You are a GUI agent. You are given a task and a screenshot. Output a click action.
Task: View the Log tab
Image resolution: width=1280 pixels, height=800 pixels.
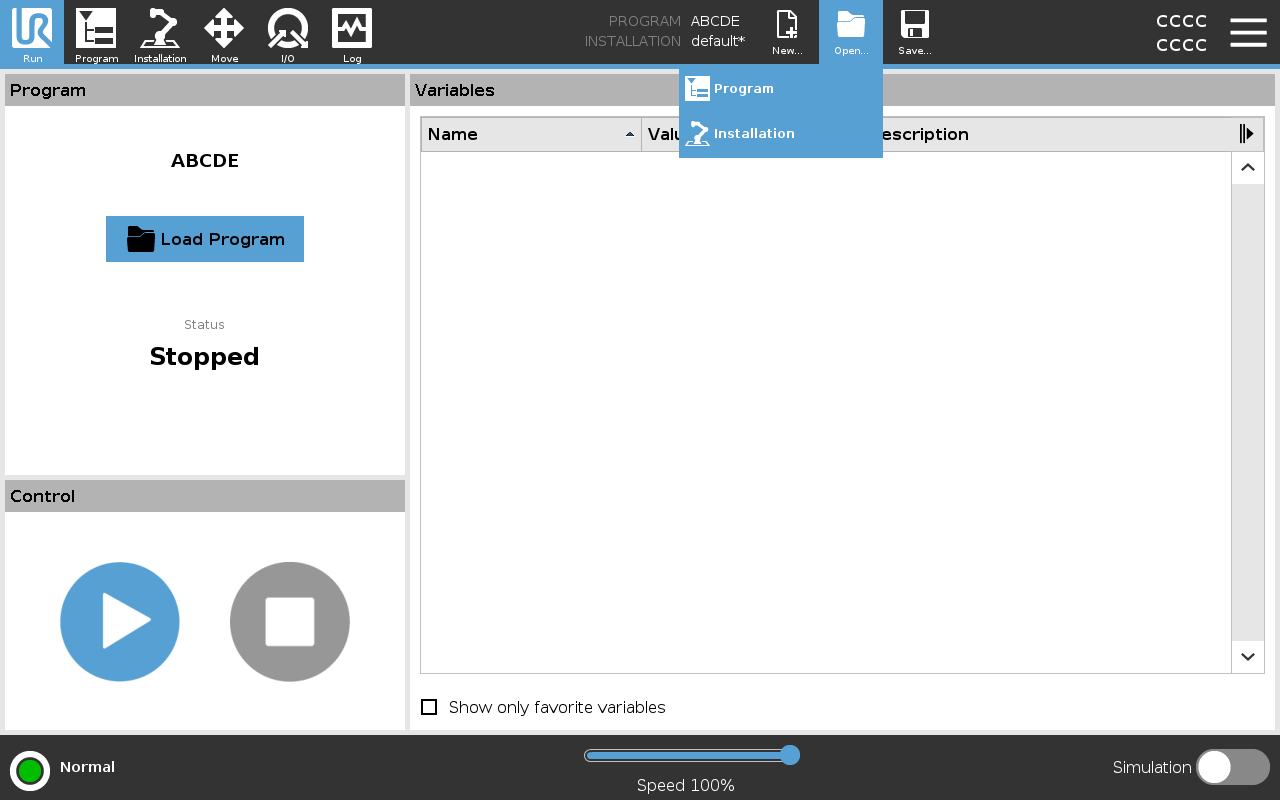(352, 32)
